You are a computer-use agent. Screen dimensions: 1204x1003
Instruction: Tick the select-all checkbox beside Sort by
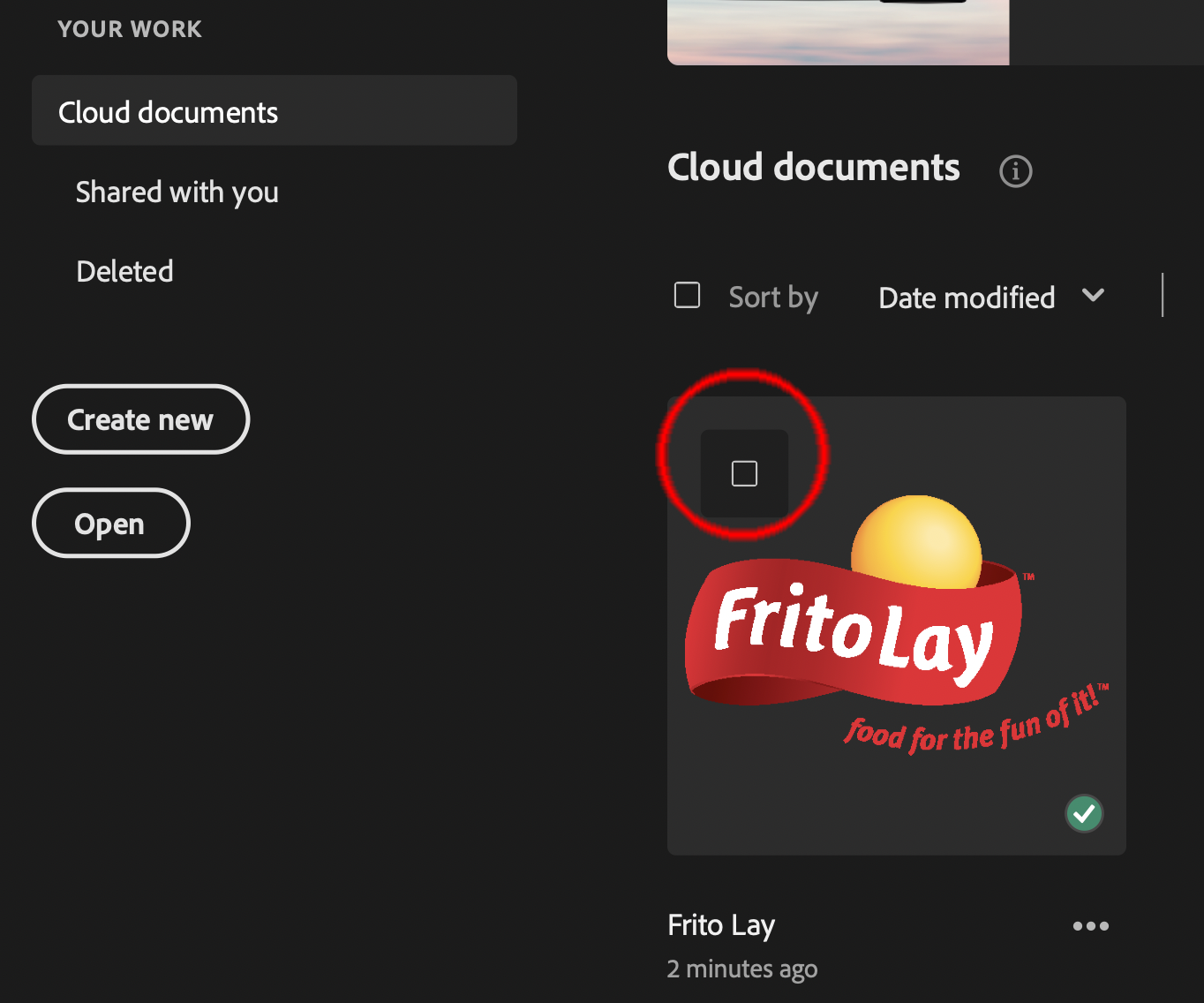687,295
